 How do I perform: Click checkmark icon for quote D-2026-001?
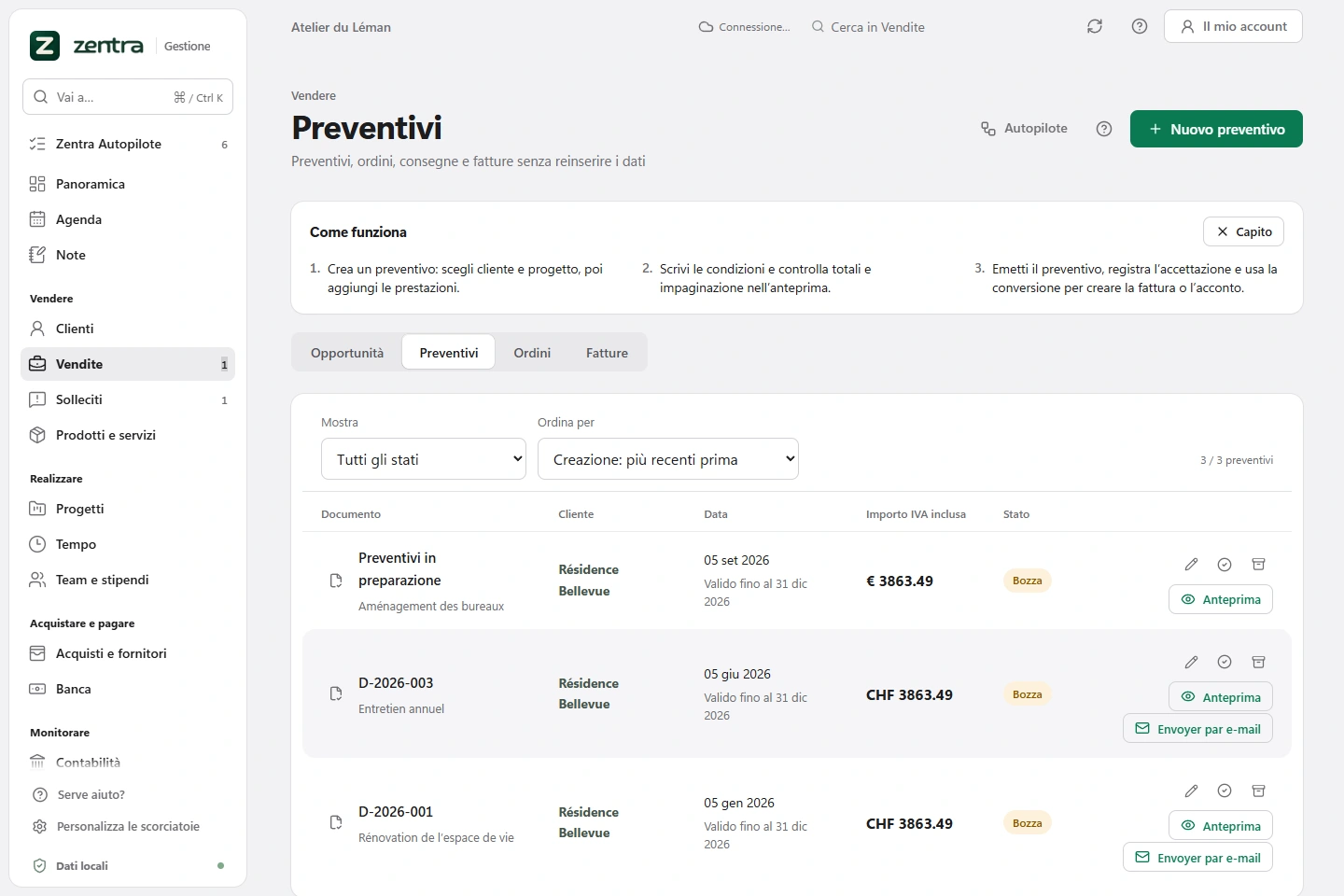(x=1225, y=791)
